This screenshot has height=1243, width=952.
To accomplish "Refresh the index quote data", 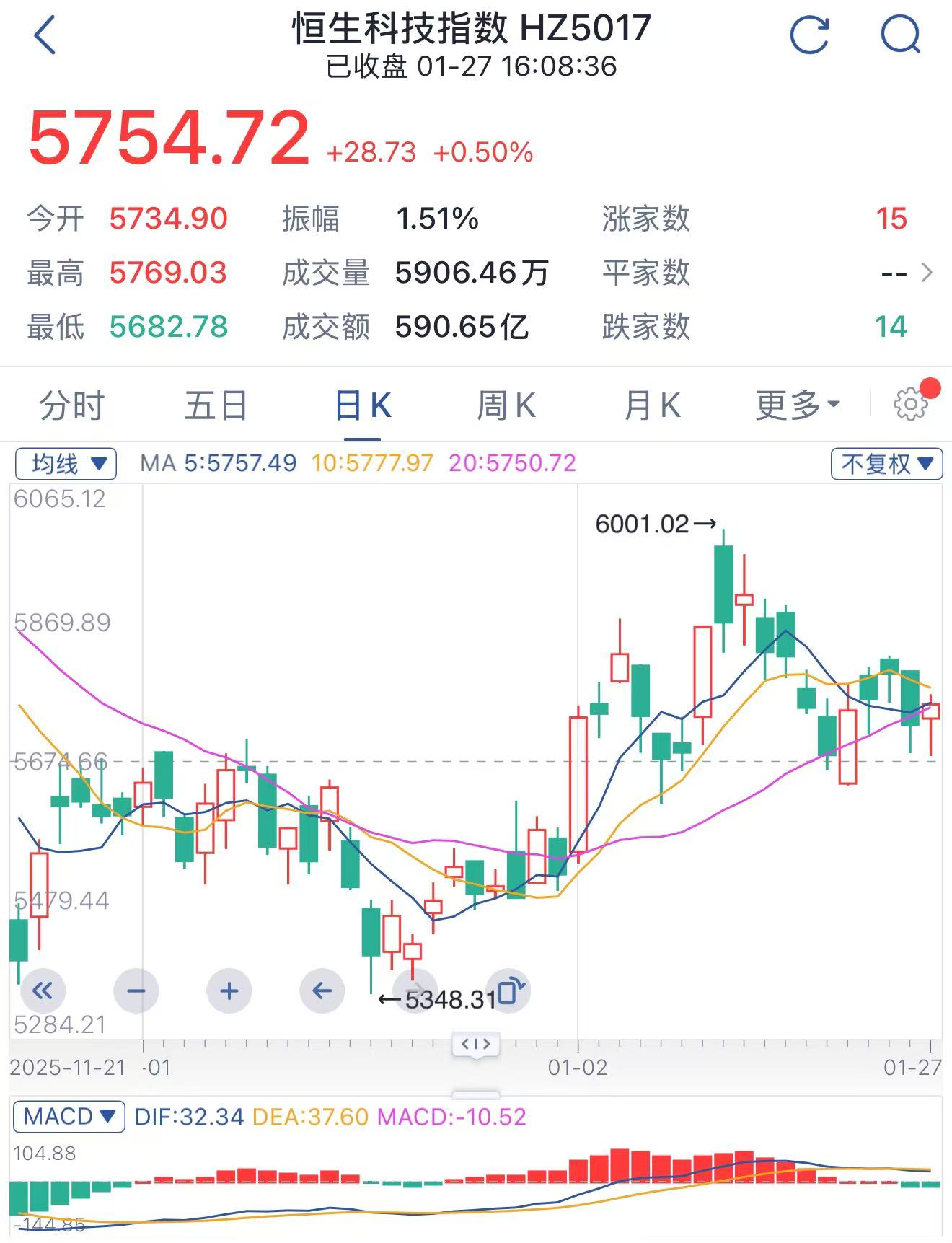I will point(809,34).
